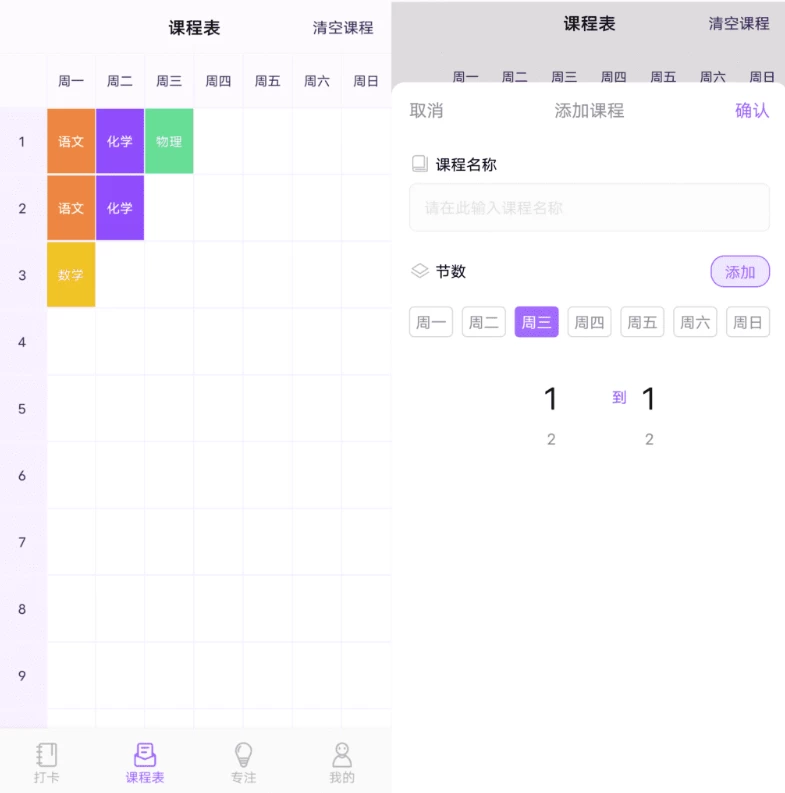Select value 2 in the start period picker
Screen dimensions: 785x793
[x=551, y=440]
